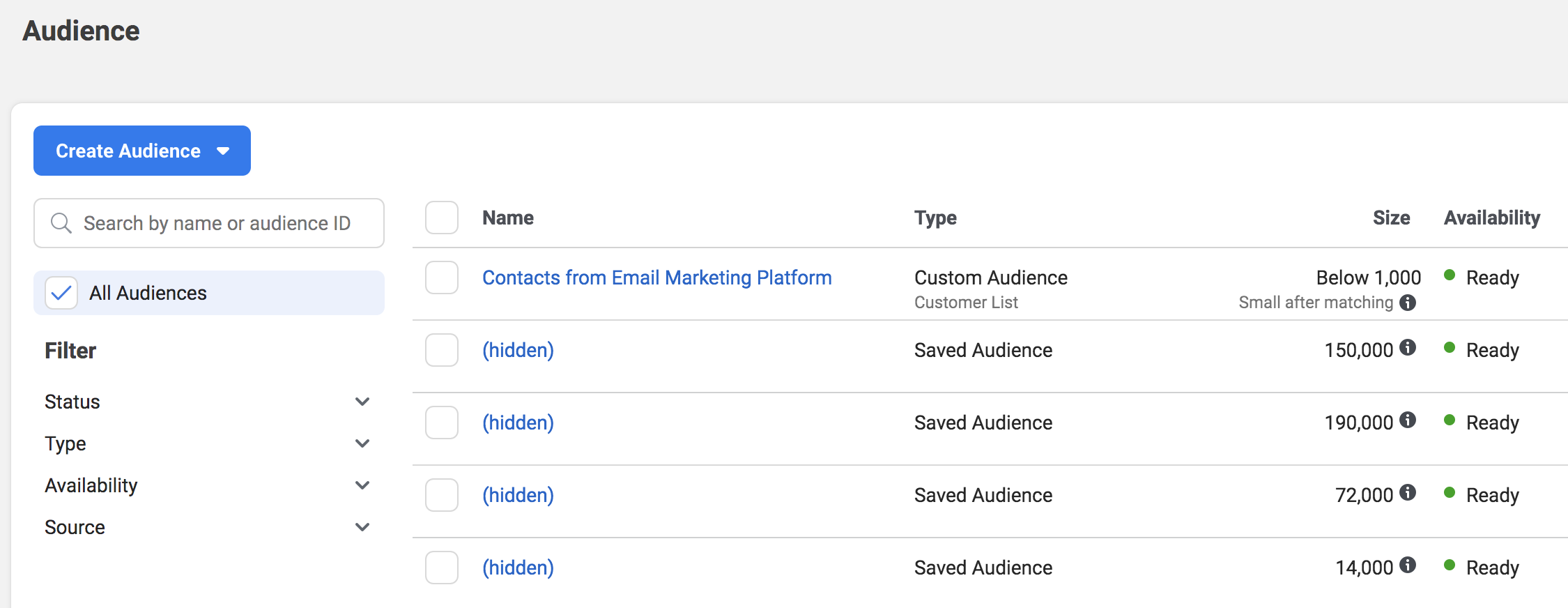The image size is (1568, 608).
Task: Click the Source filter label
Action: [75, 527]
